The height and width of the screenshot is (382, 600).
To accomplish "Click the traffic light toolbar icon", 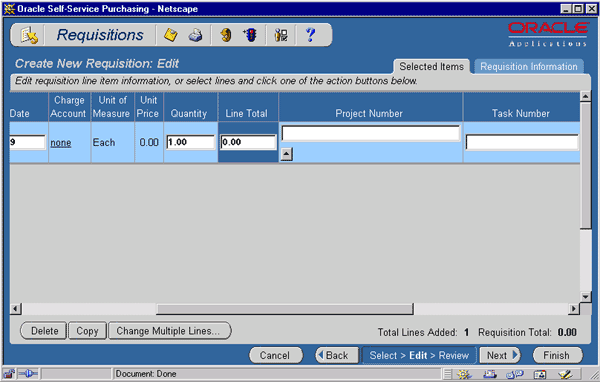I will tap(250, 35).
